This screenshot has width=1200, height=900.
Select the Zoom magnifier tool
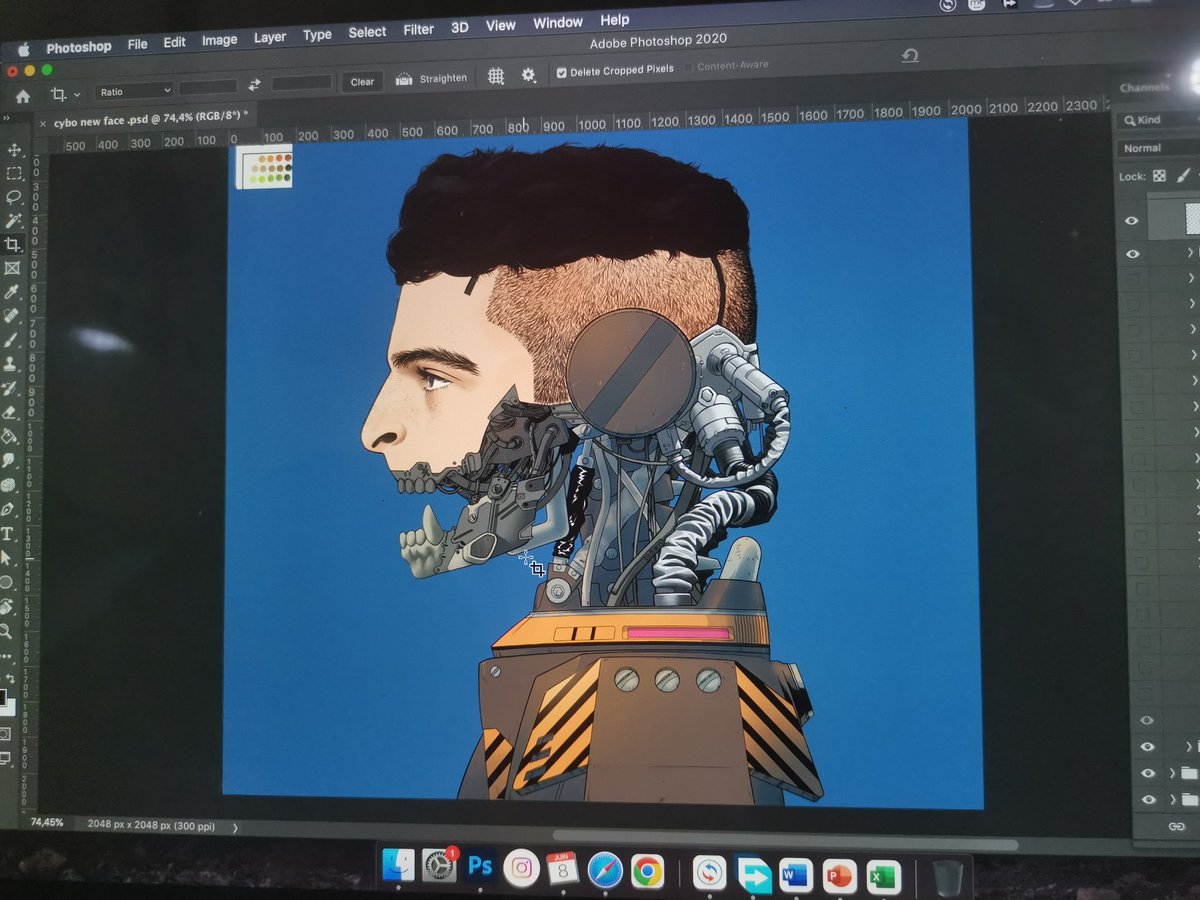pyautogui.click(x=6, y=631)
